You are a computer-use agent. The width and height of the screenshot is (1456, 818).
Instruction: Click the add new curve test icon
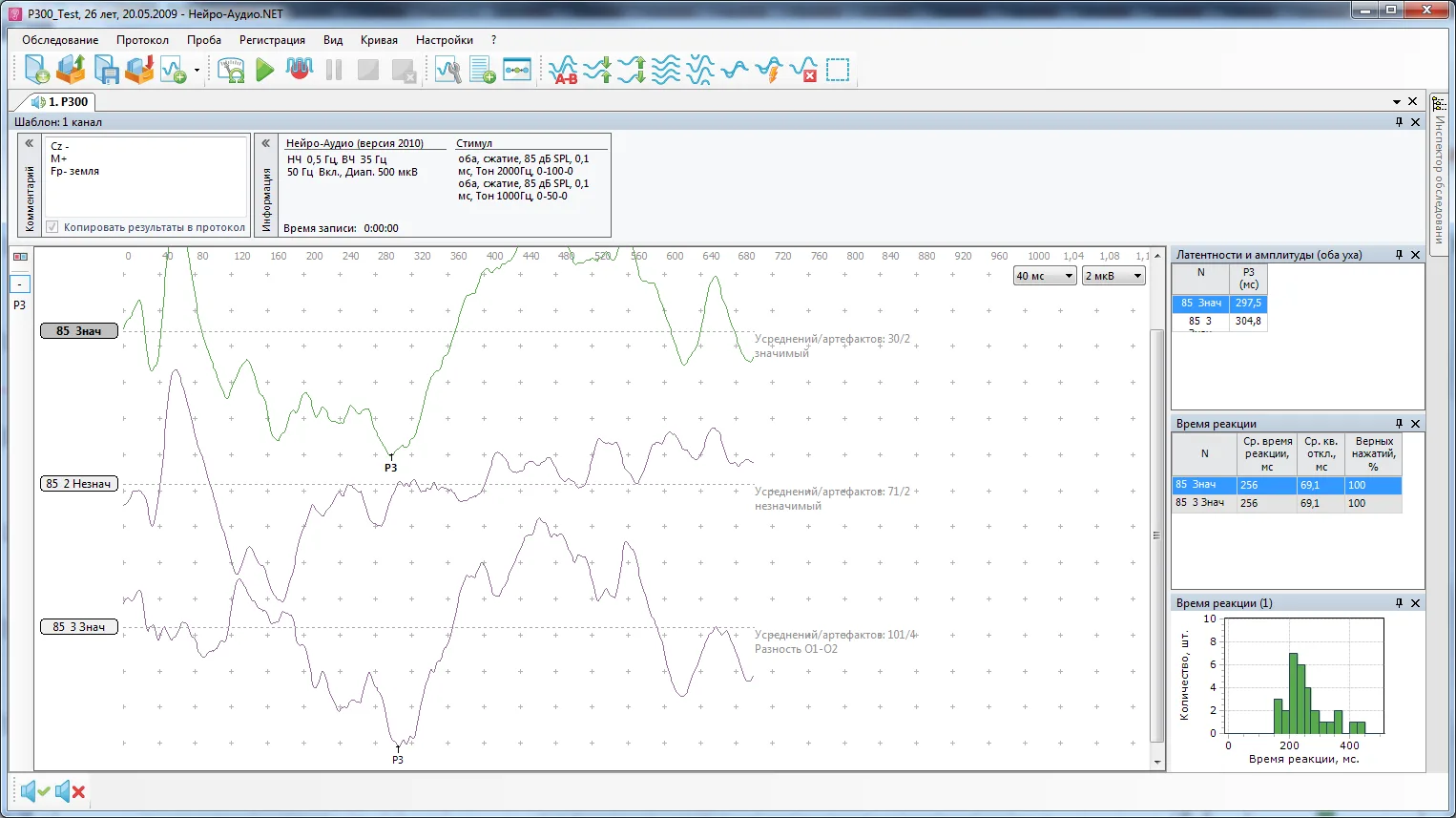[174, 70]
